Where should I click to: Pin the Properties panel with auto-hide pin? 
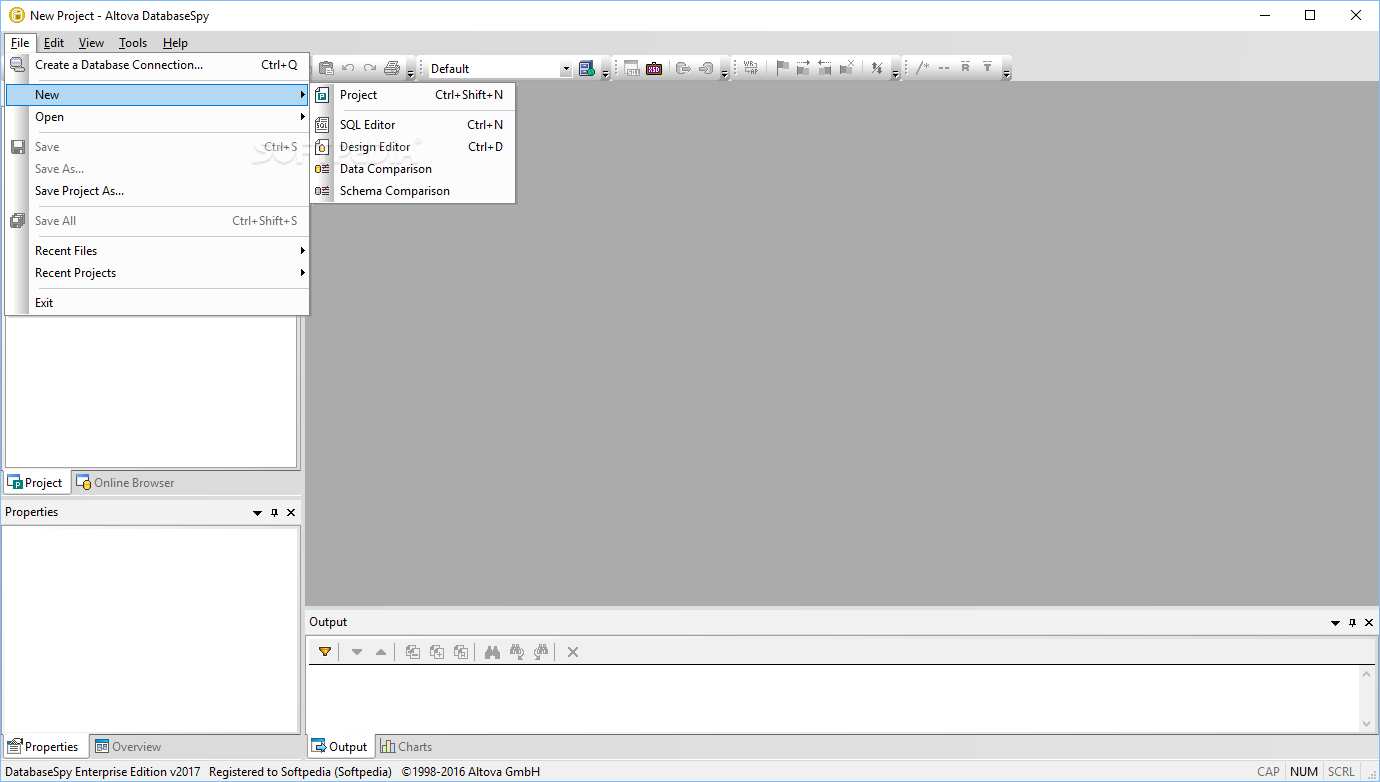click(x=275, y=513)
